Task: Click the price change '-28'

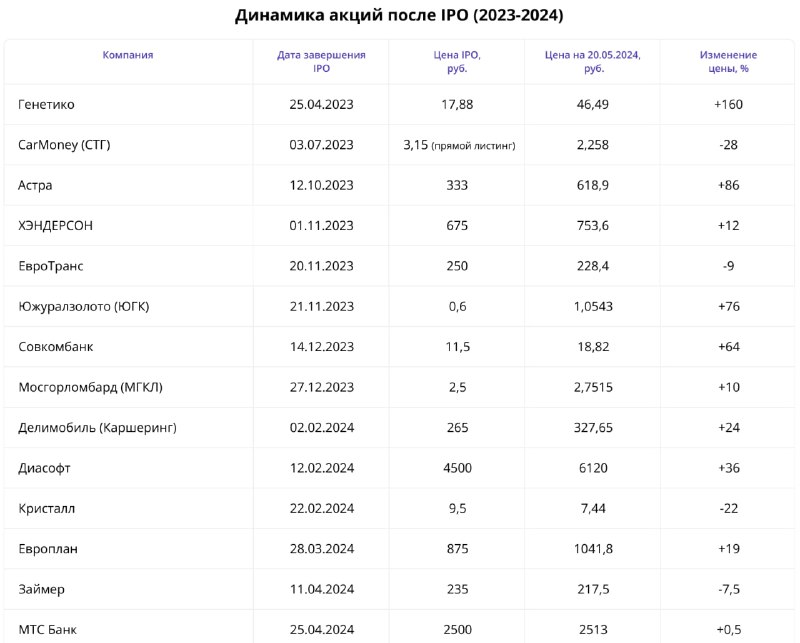Action: pos(728,145)
